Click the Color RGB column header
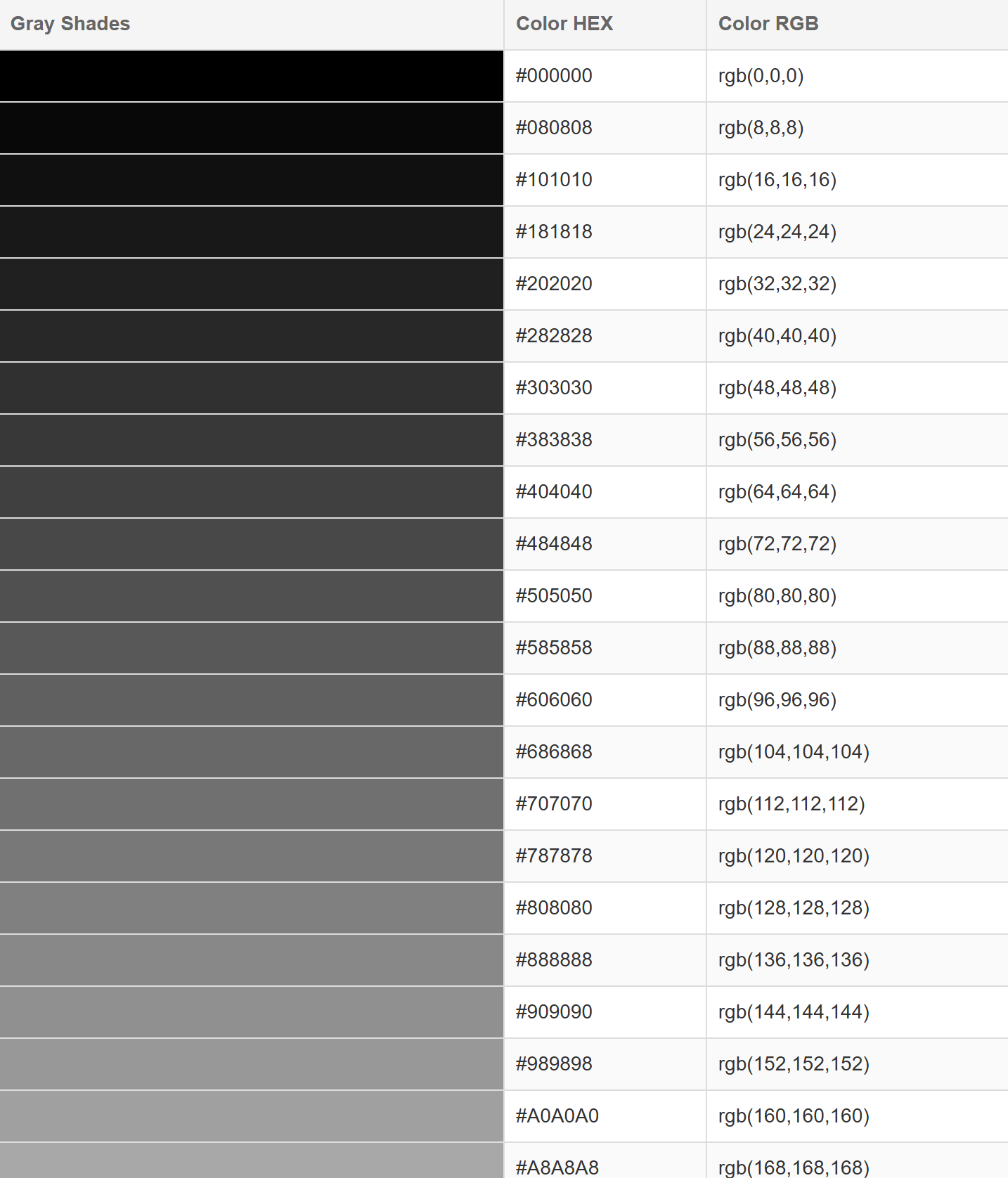 (768, 24)
